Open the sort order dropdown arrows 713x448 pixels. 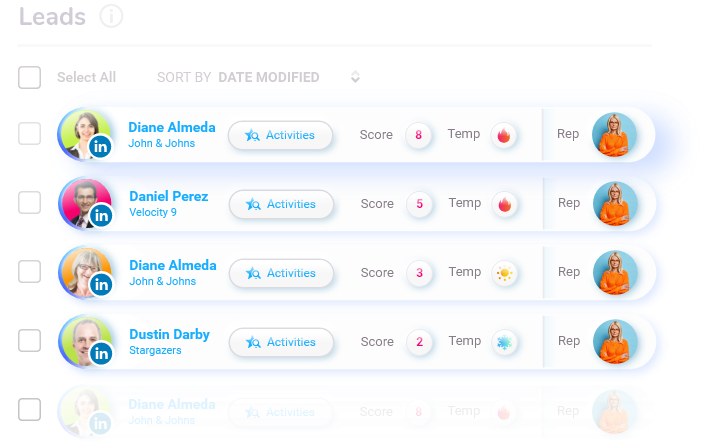[x=355, y=77]
